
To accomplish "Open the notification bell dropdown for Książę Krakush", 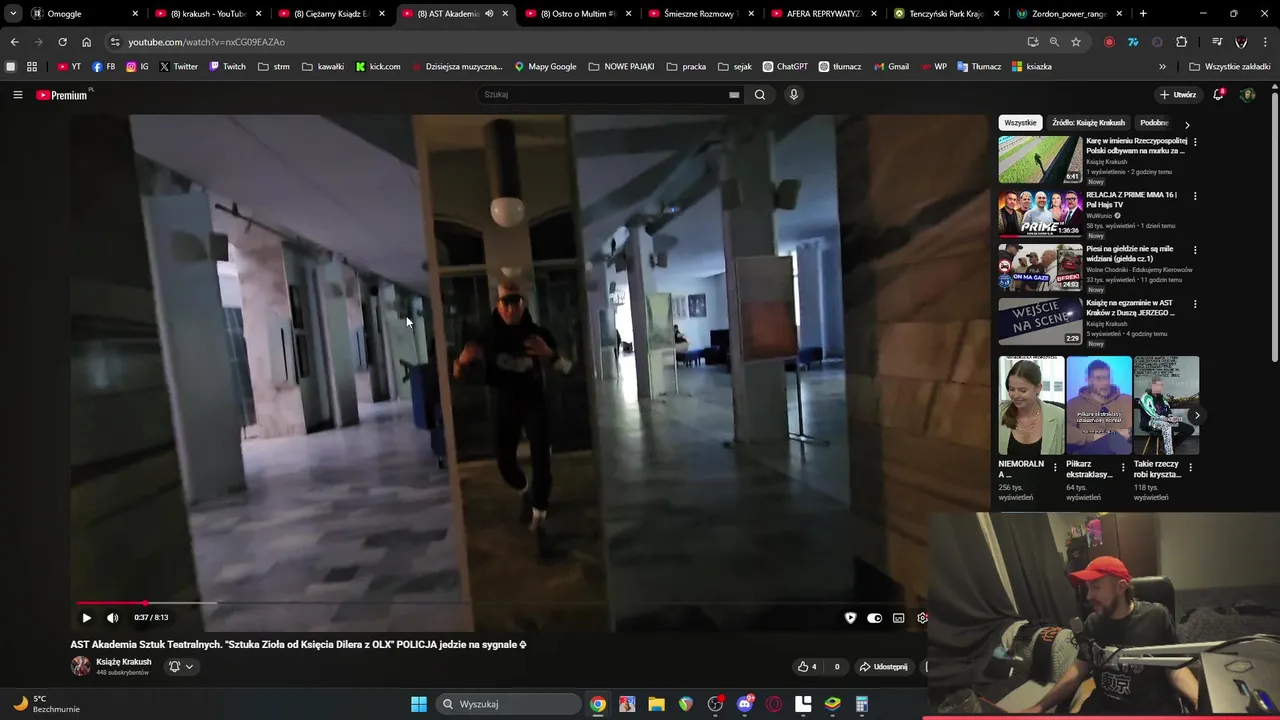I will (181, 667).
